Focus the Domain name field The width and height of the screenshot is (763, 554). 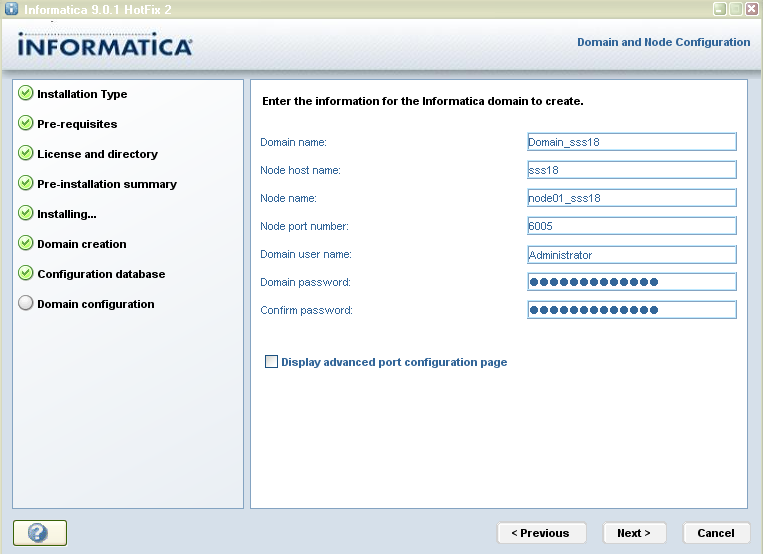(x=632, y=142)
